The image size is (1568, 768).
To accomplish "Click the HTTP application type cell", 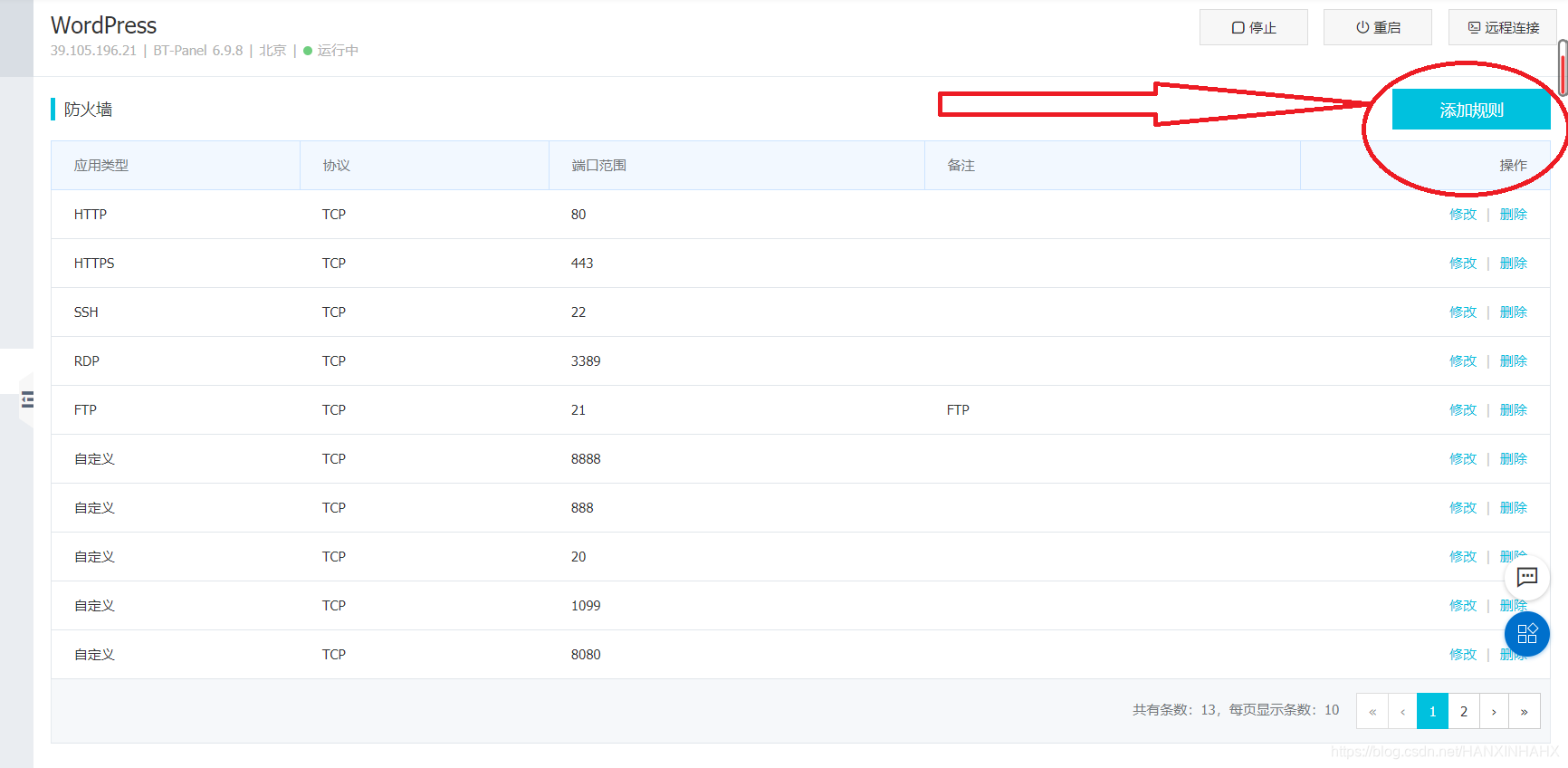I will click(91, 215).
